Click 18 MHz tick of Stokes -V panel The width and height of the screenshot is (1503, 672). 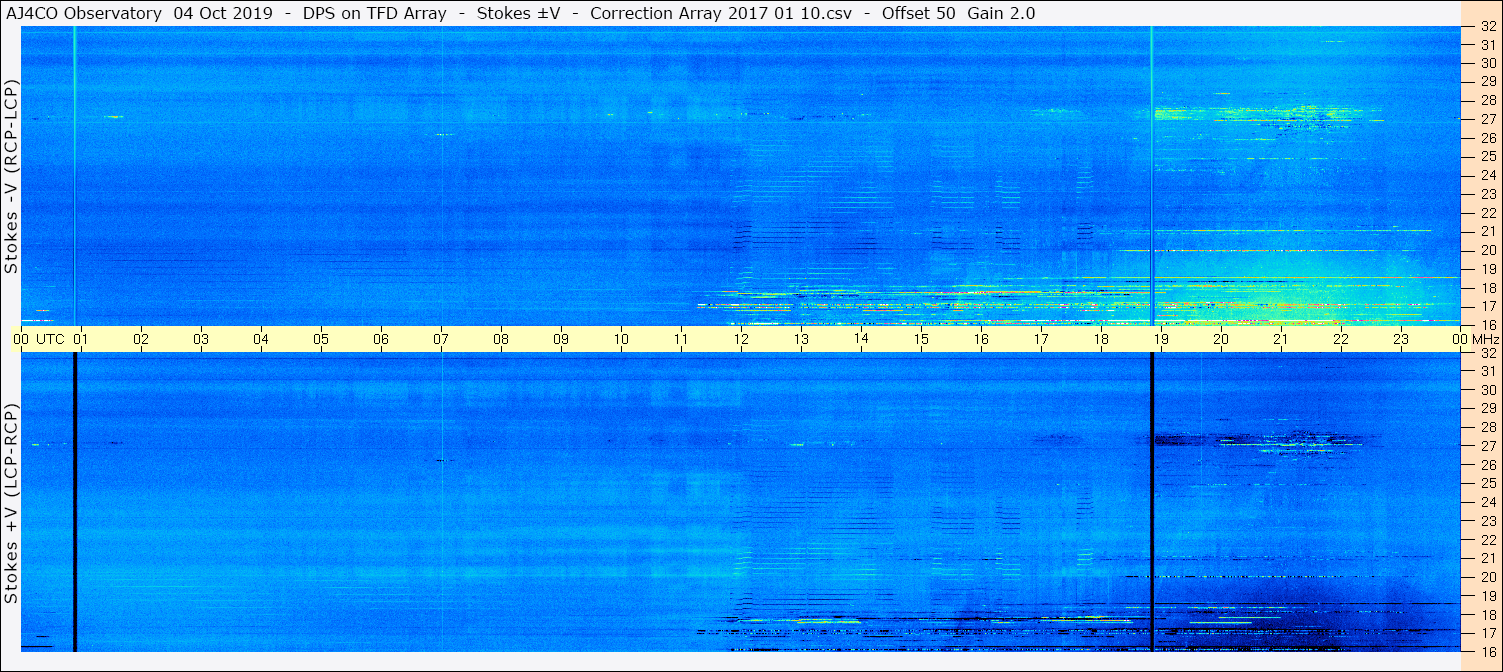(1487, 288)
